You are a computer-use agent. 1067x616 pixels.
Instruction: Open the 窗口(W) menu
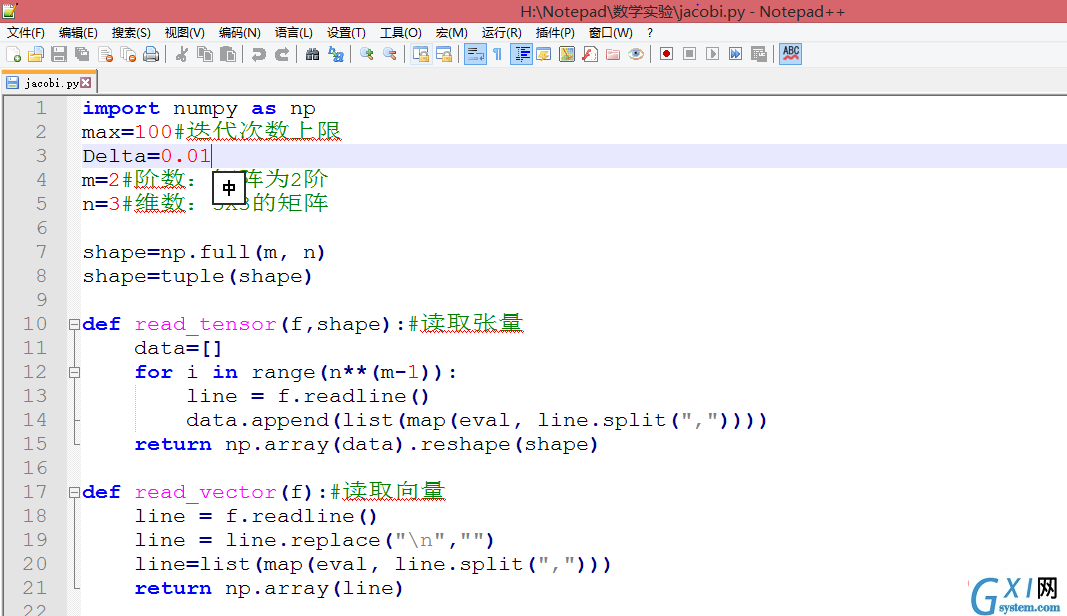pyautogui.click(x=610, y=33)
